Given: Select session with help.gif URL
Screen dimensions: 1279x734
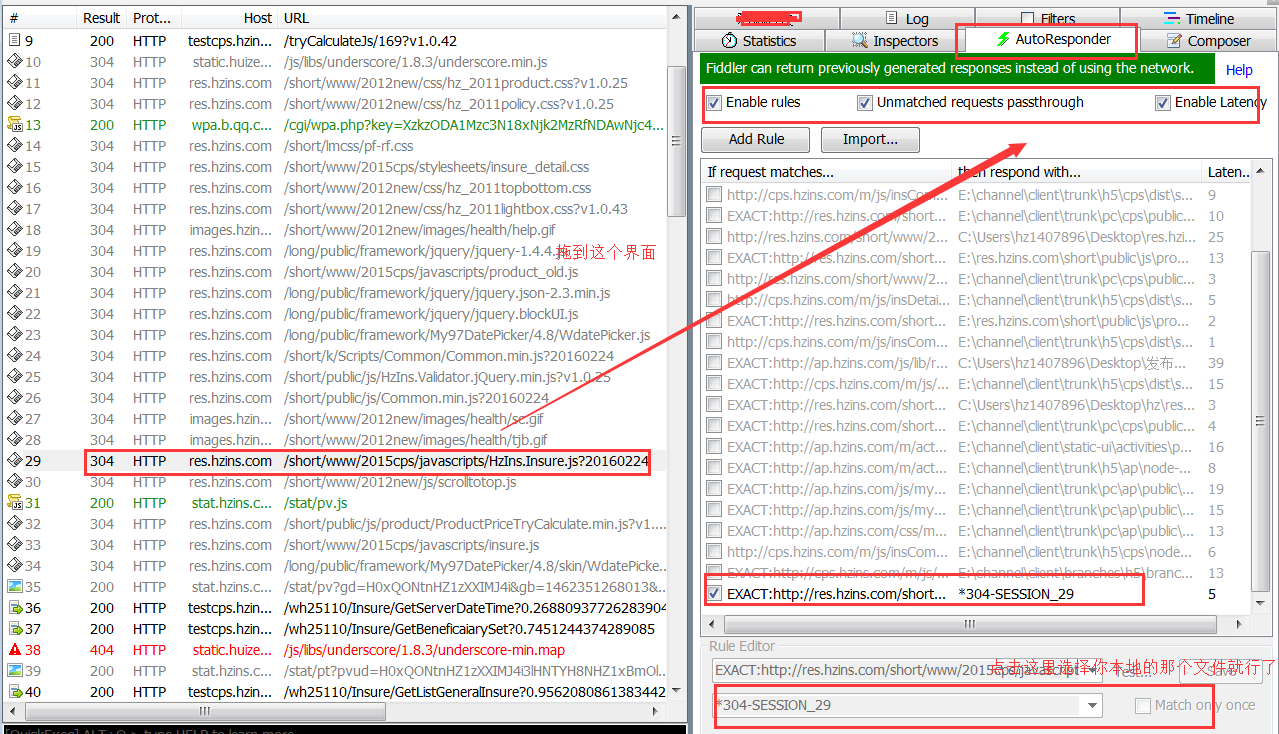Looking at the screenshot, I should 335,230.
